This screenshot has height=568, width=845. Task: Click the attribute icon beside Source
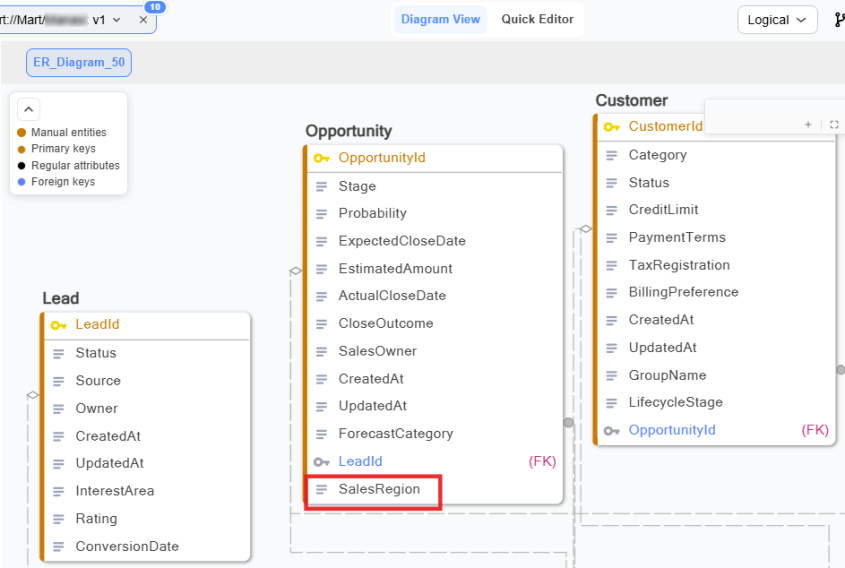click(x=58, y=381)
